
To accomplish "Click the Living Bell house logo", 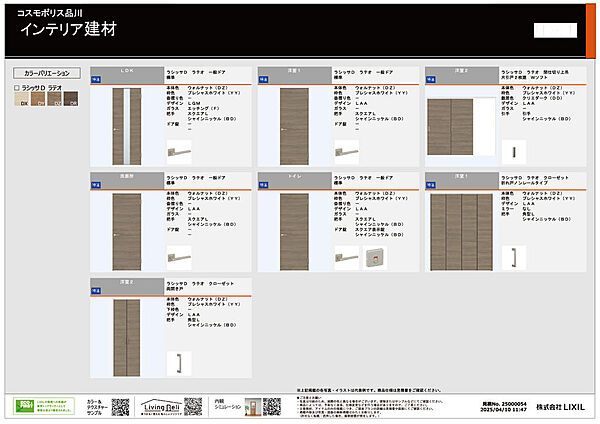I will (160, 407).
